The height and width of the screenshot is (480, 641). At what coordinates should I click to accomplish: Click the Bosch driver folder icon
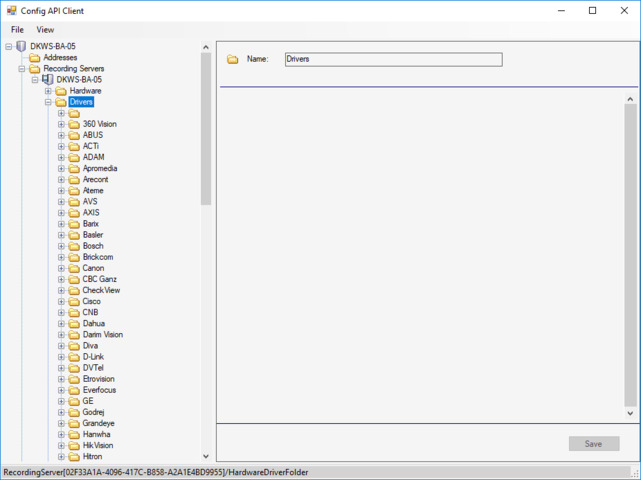click(74, 246)
